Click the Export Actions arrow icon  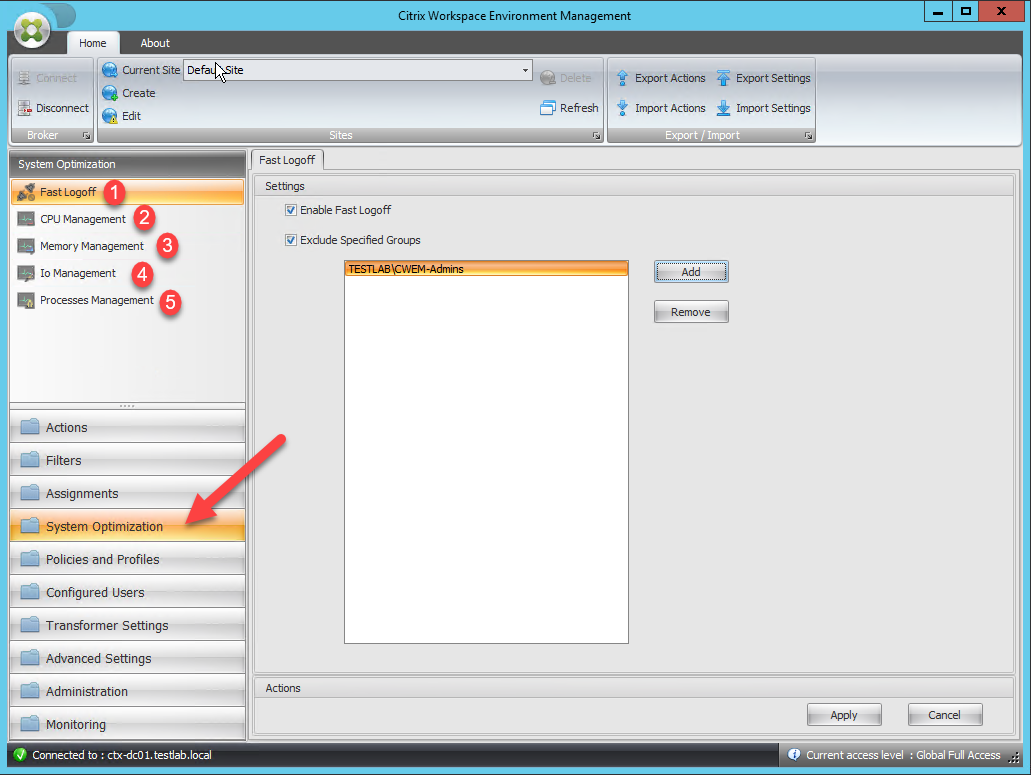click(x=622, y=78)
